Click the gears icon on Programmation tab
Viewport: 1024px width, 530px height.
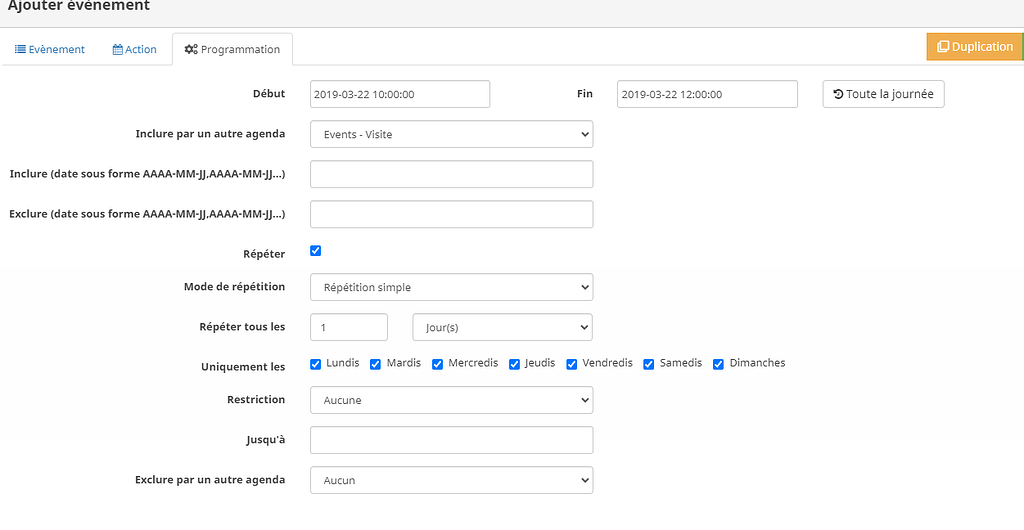click(191, 49)
